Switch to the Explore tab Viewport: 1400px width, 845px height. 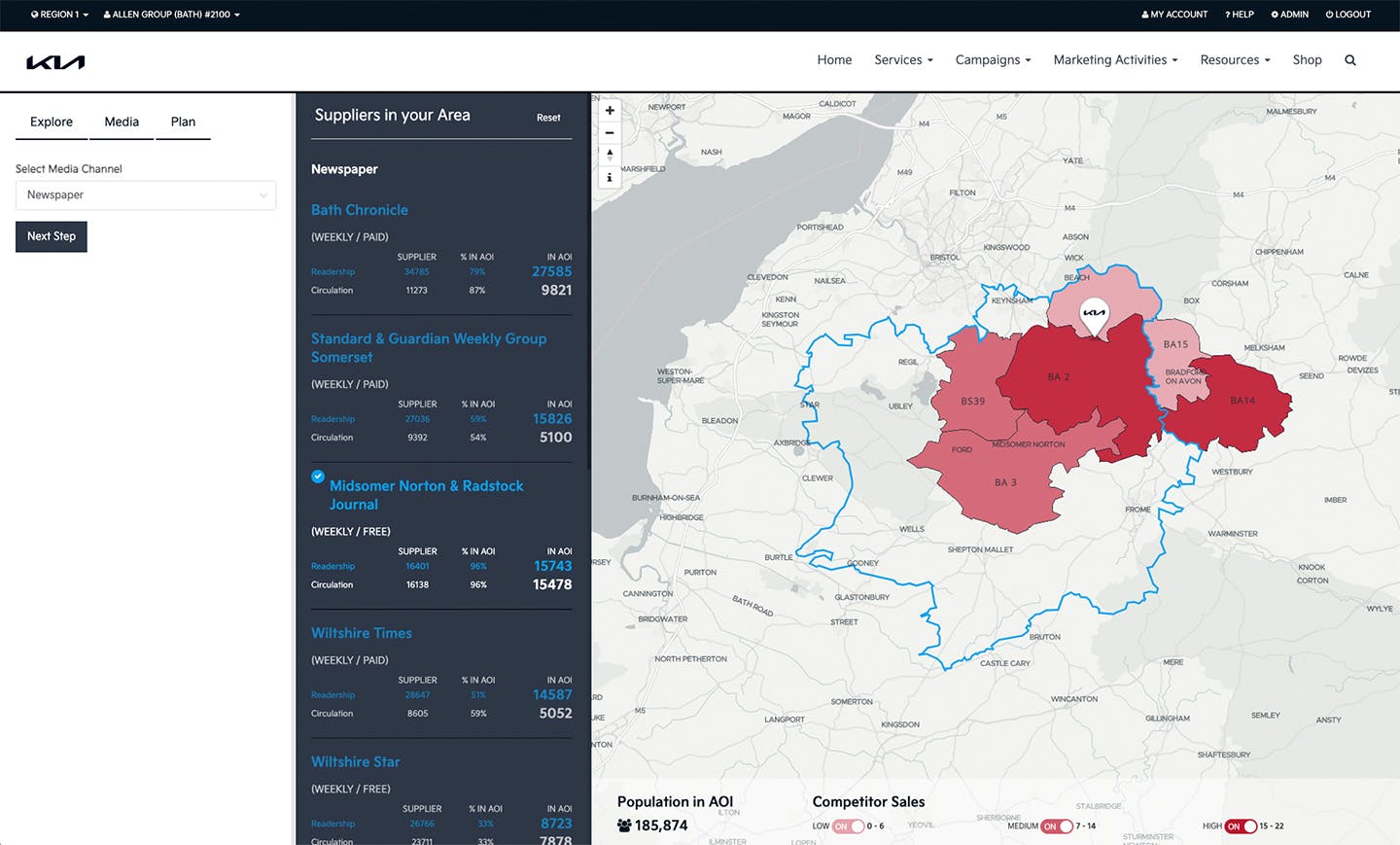click(52, 122)
